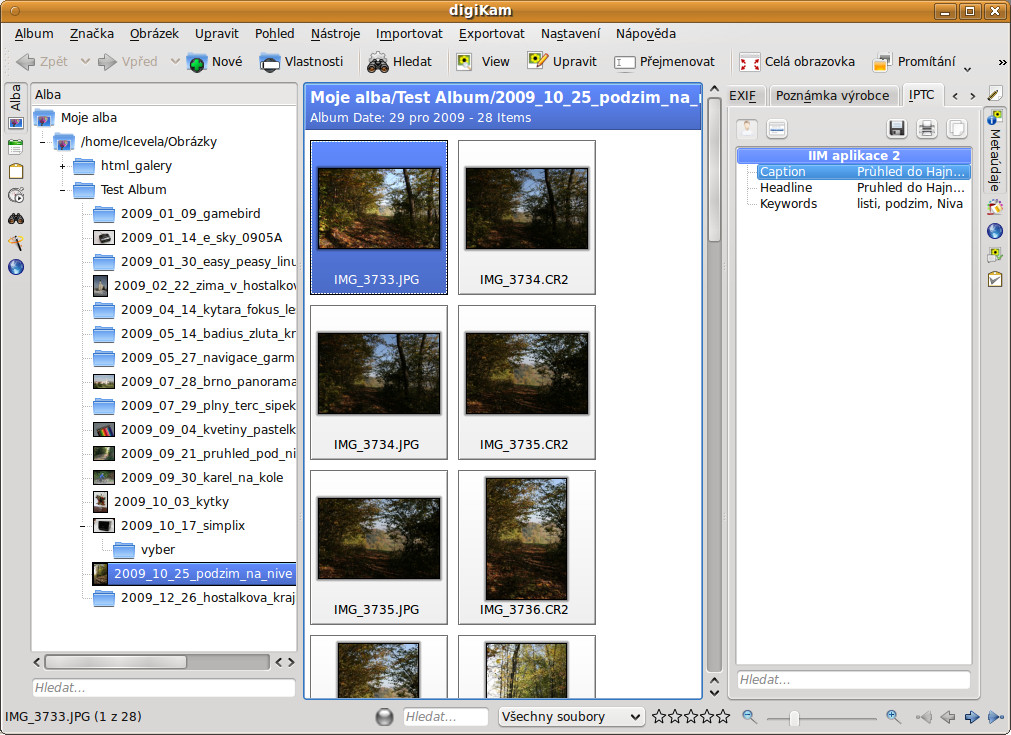Viewport: 1011px width, 735px height.
Task: Go to next image with blue arrow
Action: point(972,716)
